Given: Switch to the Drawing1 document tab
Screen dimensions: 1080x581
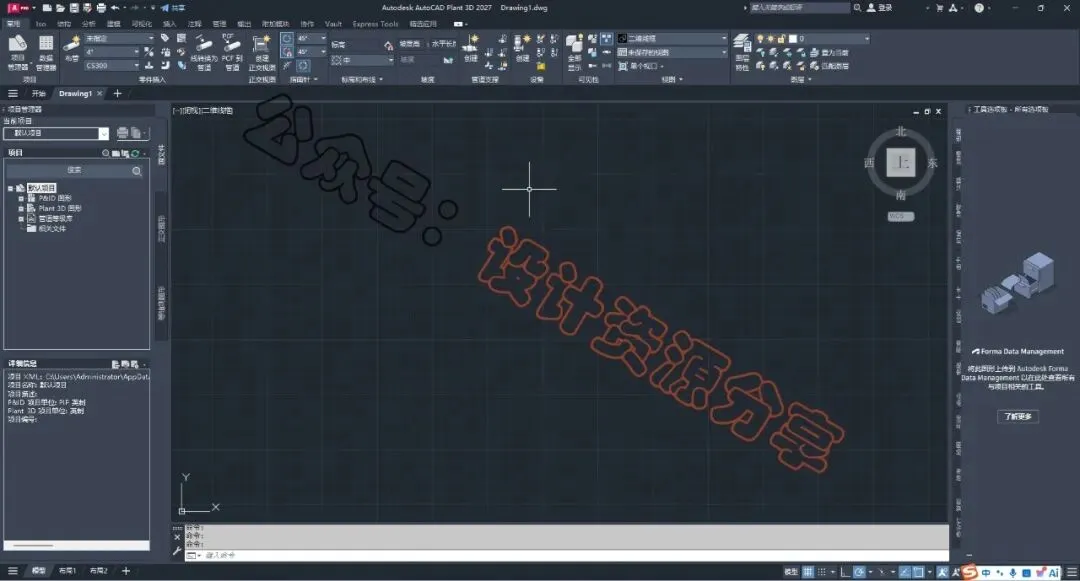Looking at the screenshot, I should coord(75,94).
